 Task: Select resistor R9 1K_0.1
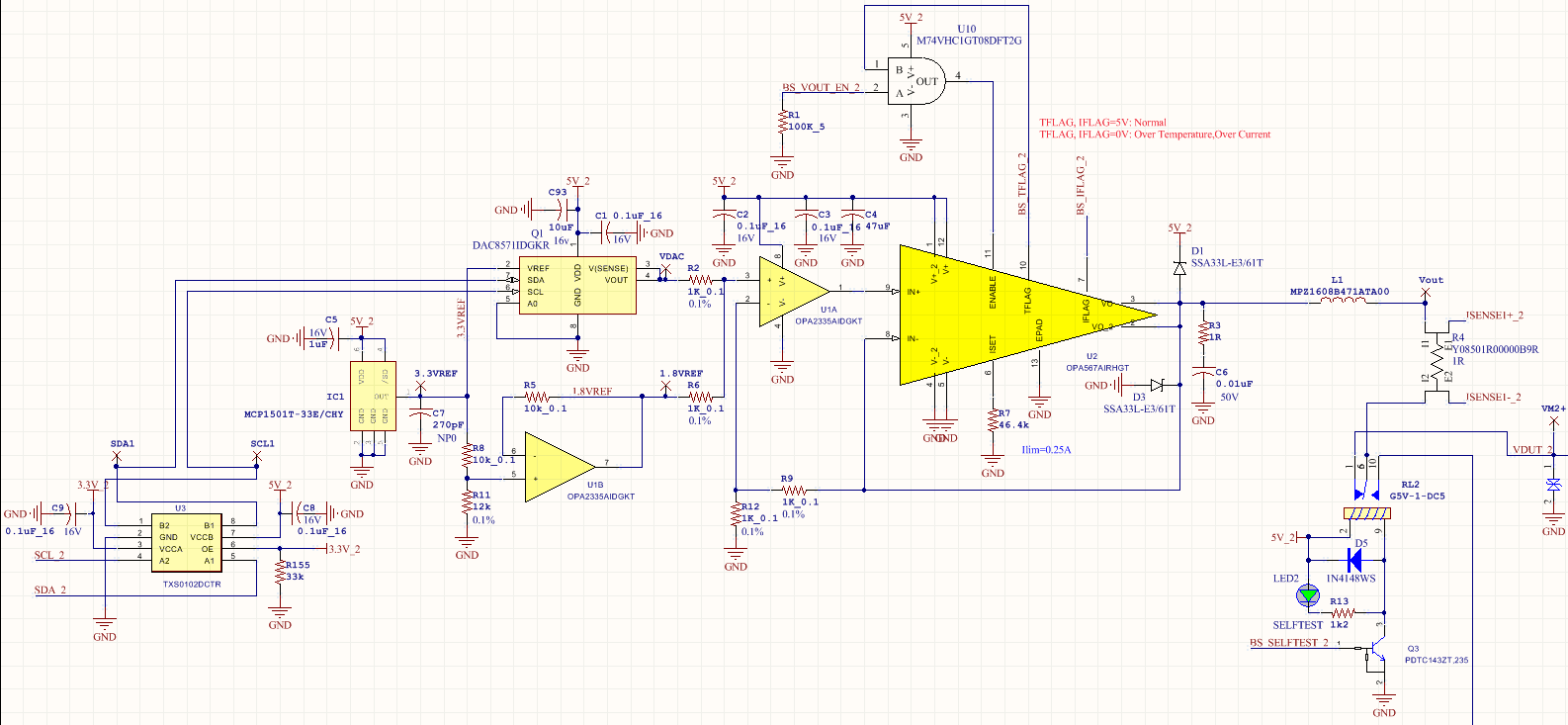pyautogui.click(x=794, y=490)
